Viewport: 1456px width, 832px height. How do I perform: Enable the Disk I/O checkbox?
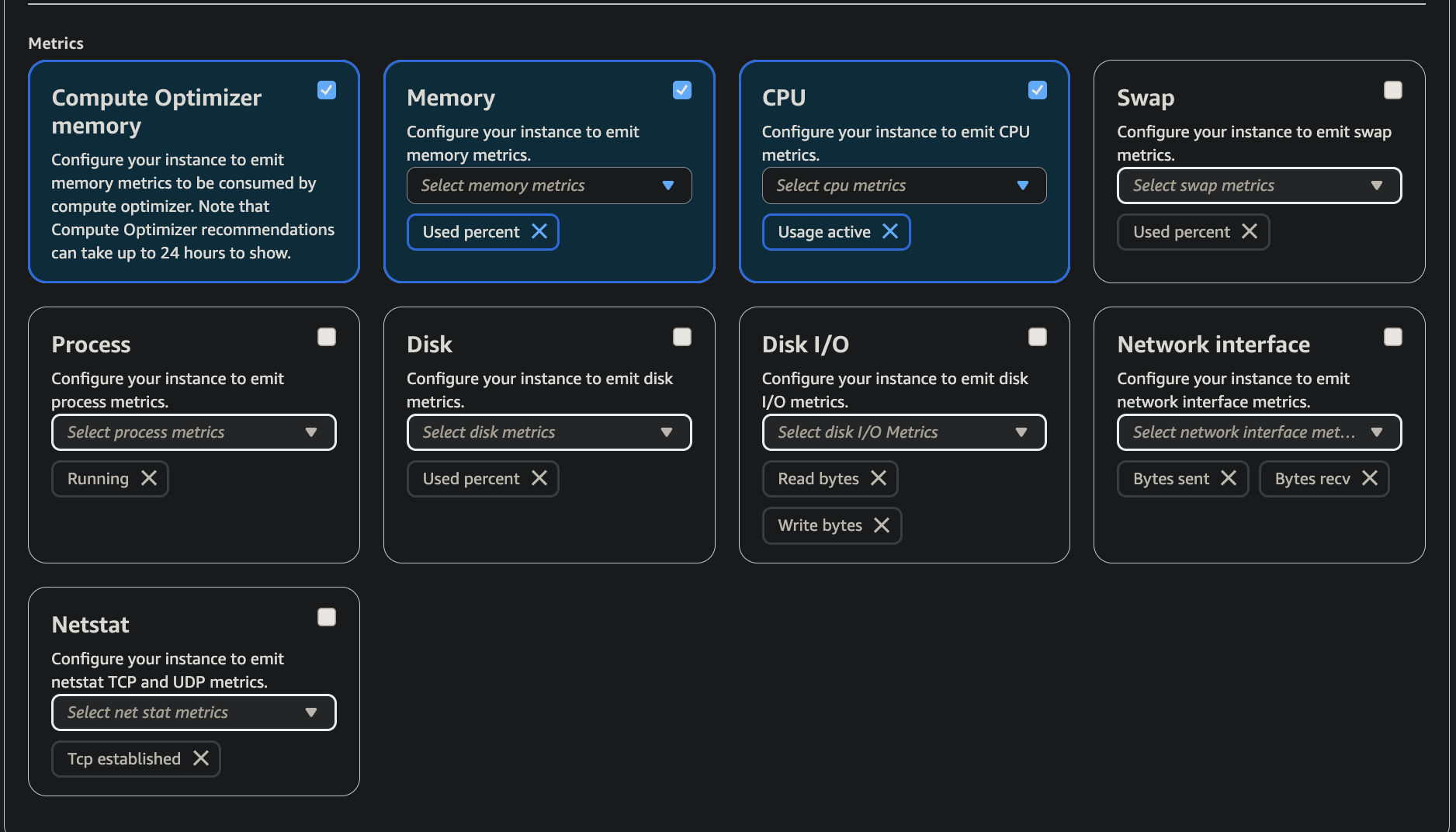1038,337
